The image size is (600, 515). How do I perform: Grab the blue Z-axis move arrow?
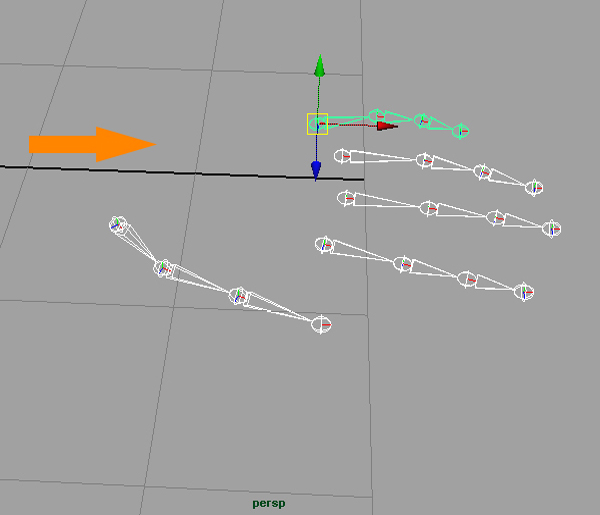pos(316,171)
